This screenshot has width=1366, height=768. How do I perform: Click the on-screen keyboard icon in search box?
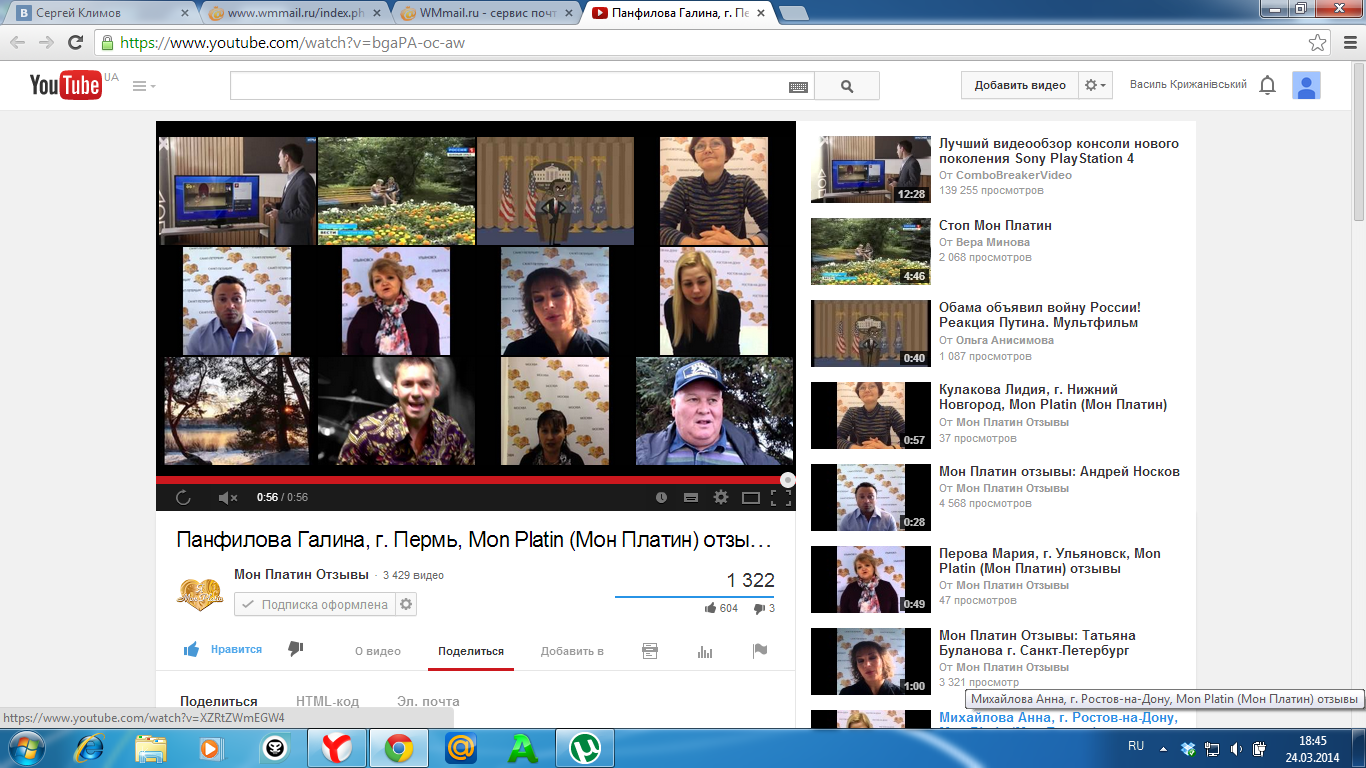tap(798, 87)
